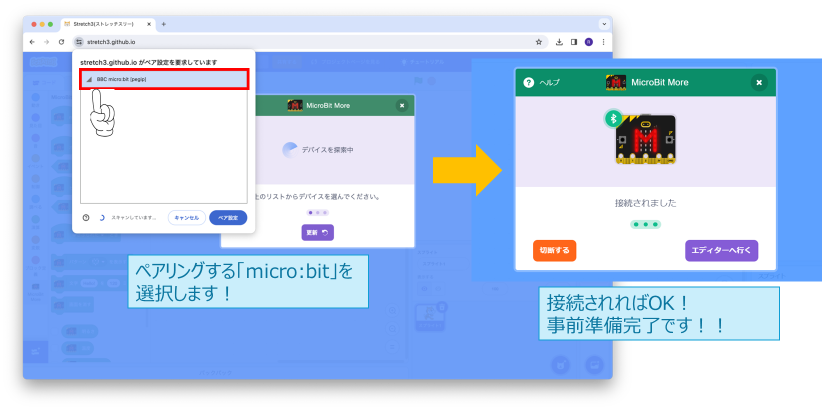Click the ペア設定 button
This screenshot has height=410, width=822.
point(228,218)
